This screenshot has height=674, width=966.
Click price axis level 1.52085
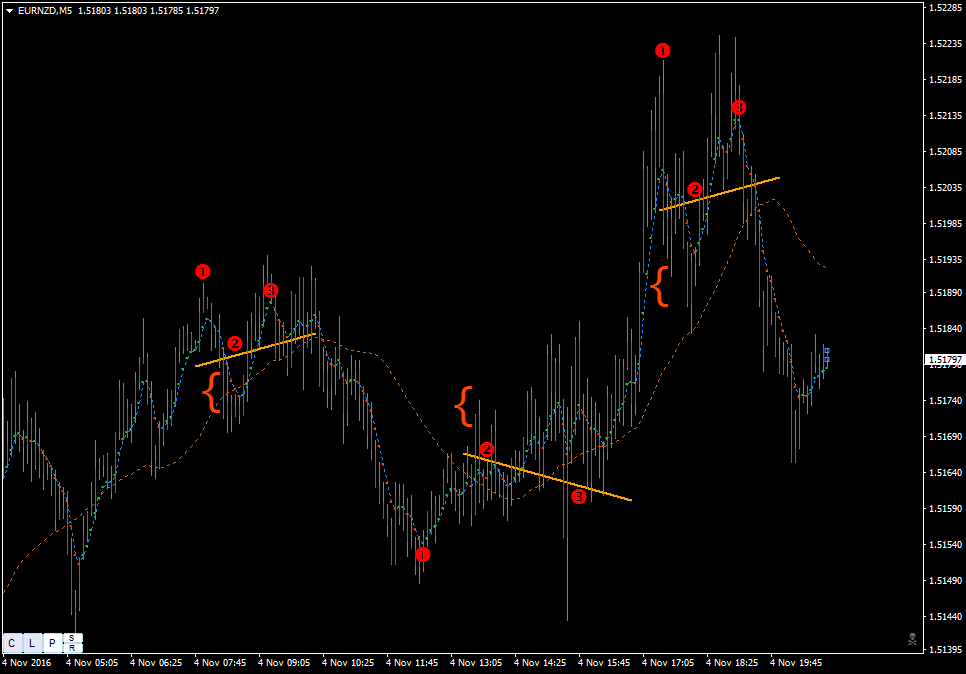tap(945, 152)
